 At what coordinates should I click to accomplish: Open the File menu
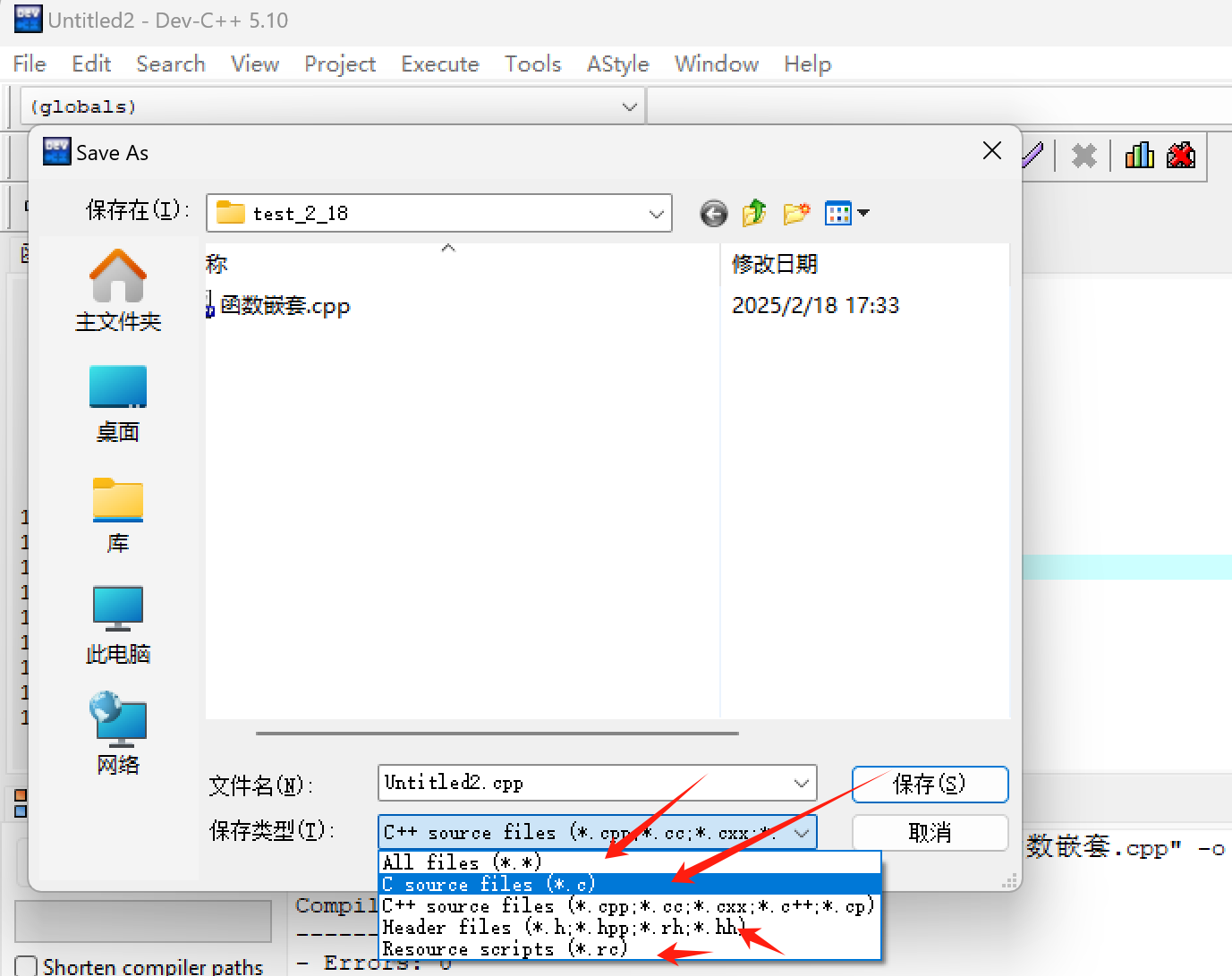point(30,64)
